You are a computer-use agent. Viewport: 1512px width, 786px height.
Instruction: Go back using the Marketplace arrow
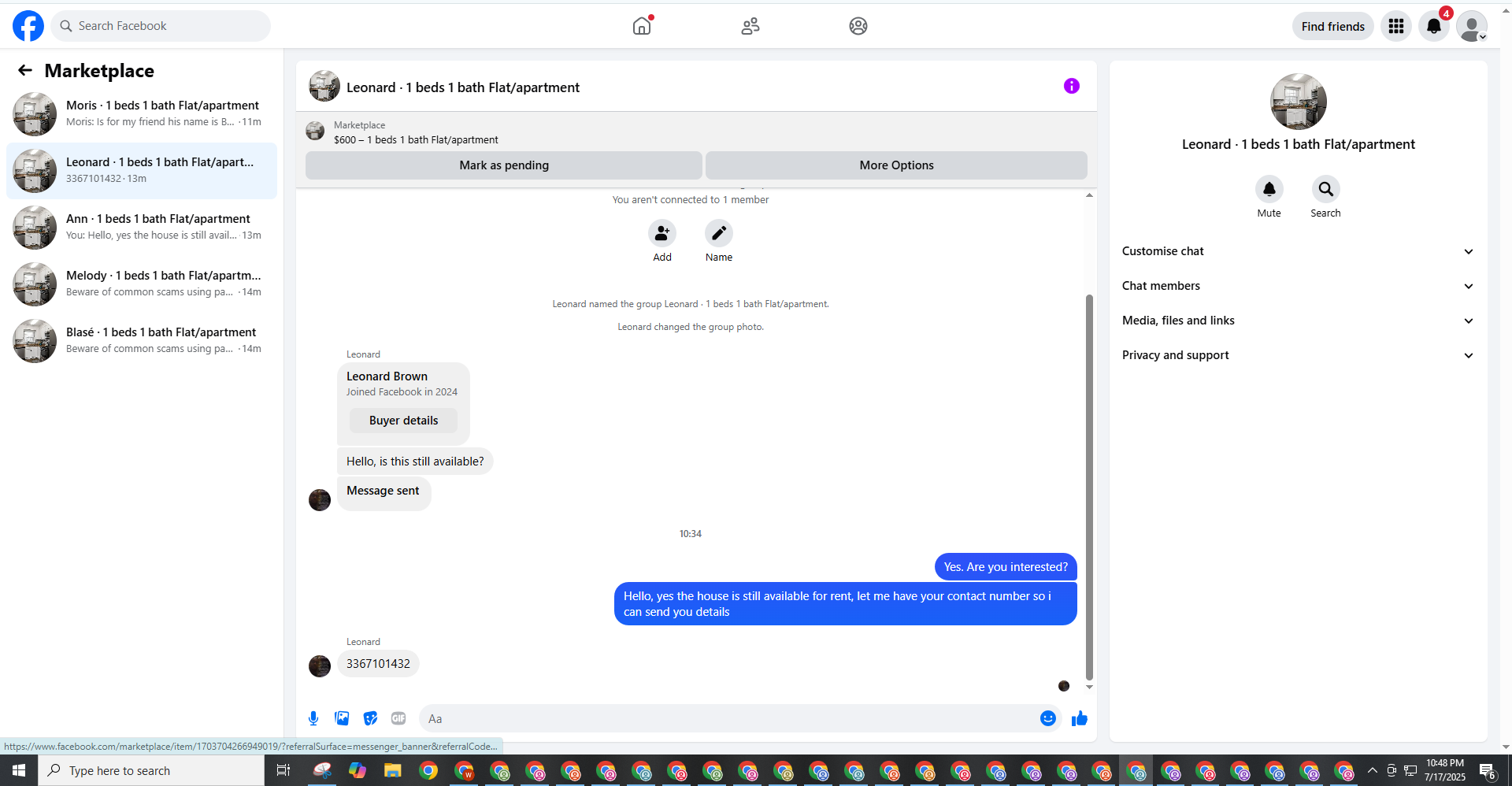tap(25, 71)
